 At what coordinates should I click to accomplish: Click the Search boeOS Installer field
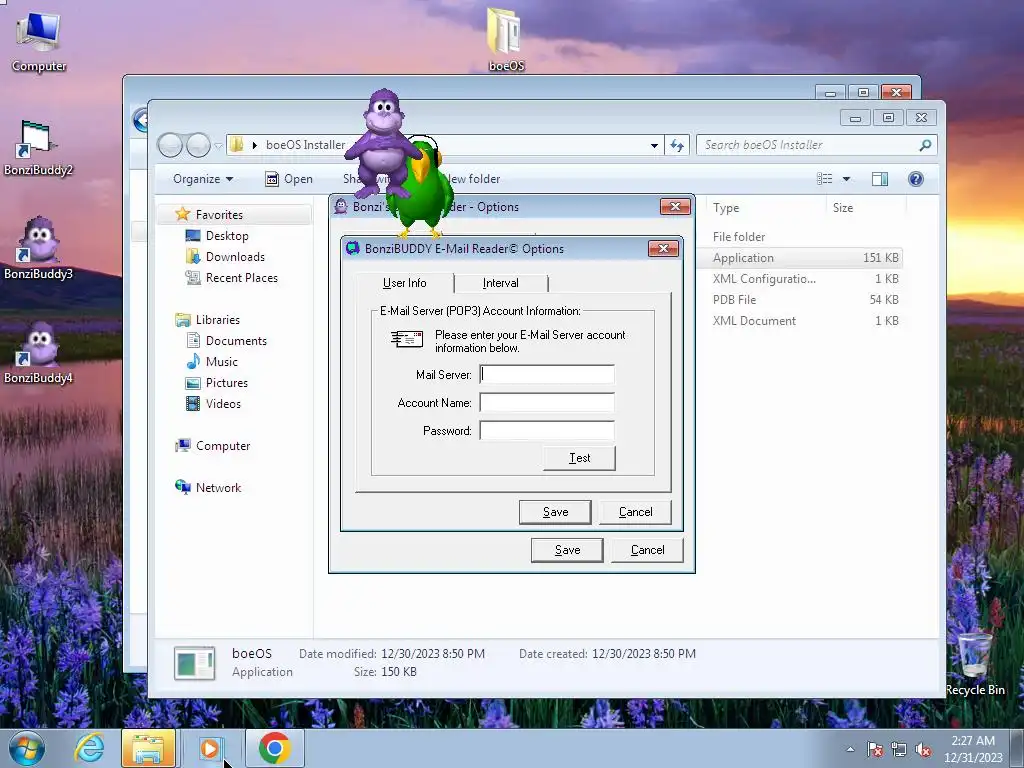point(816,145)
